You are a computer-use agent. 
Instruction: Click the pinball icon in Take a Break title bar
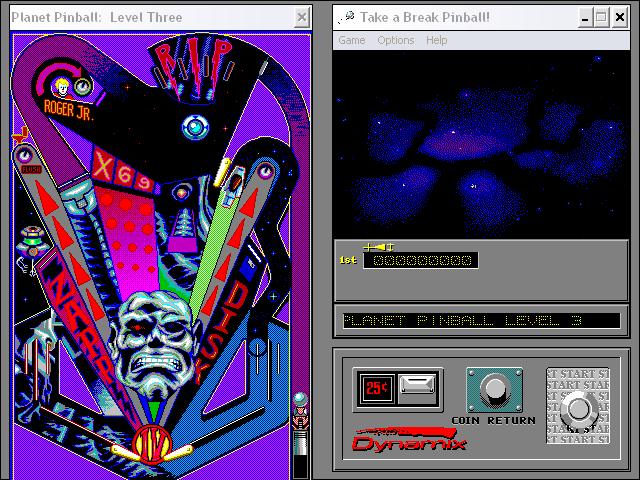[x=346, y=17]
